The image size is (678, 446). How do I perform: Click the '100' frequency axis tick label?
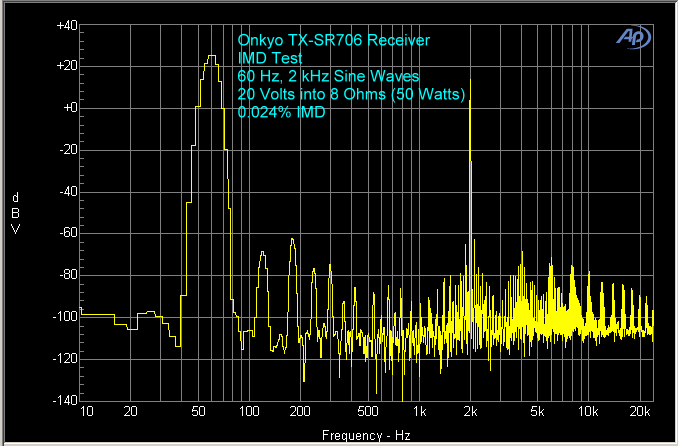coord(249,411)
